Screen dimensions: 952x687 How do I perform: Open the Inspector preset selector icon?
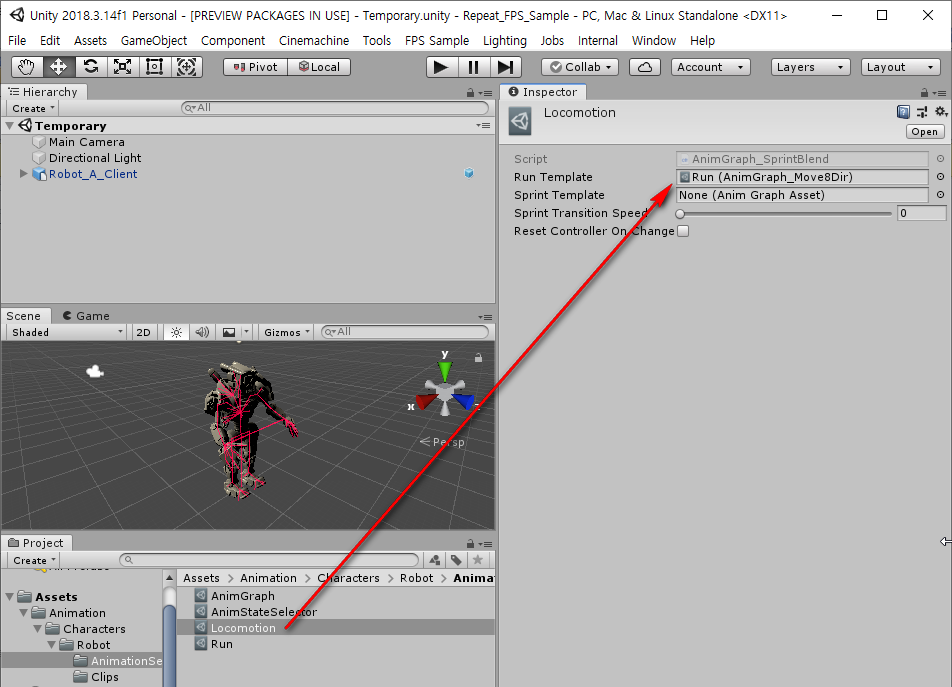(x=922, y=112)
